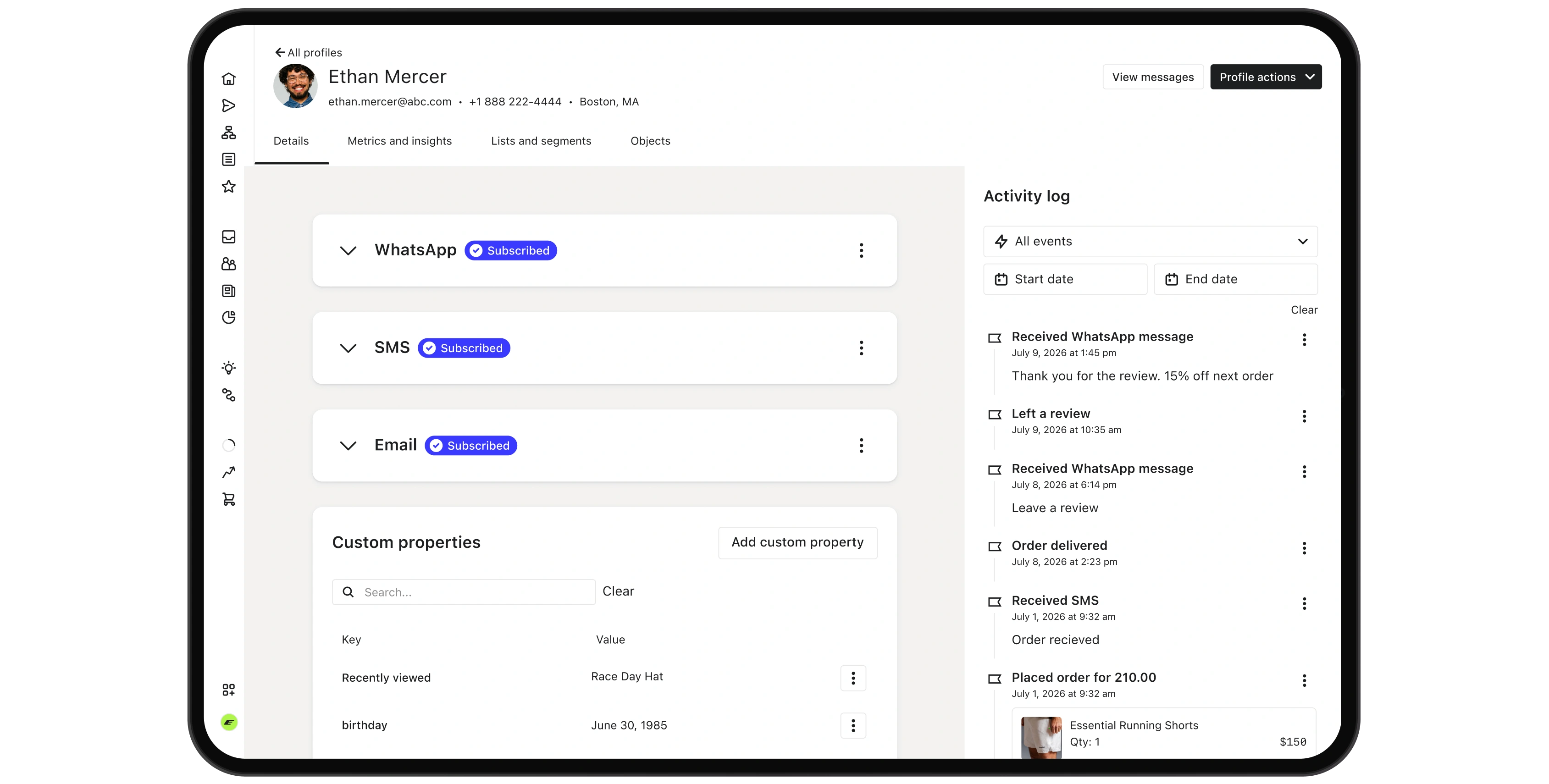The height and width of the screenshot is (784, 1549).
Task: Click the Placed order for 210.00 title
Action: (1084, 678)
